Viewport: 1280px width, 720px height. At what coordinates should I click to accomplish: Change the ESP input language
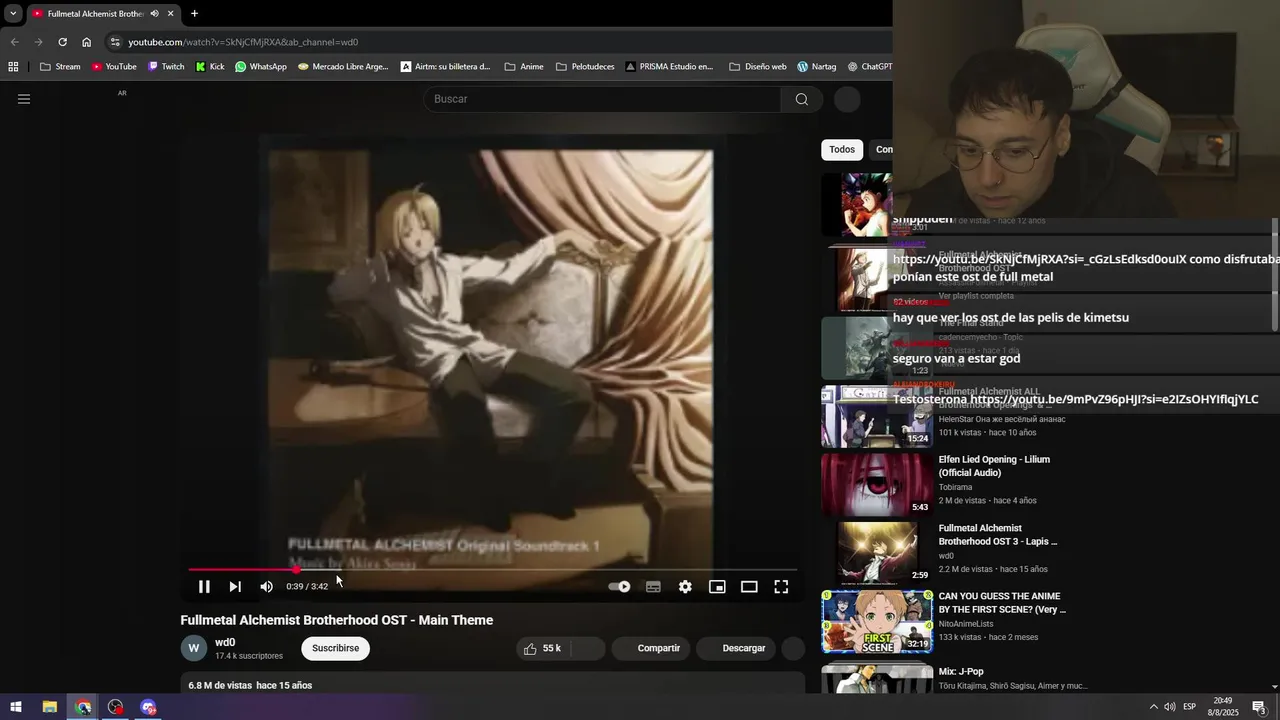point(1190,707)
